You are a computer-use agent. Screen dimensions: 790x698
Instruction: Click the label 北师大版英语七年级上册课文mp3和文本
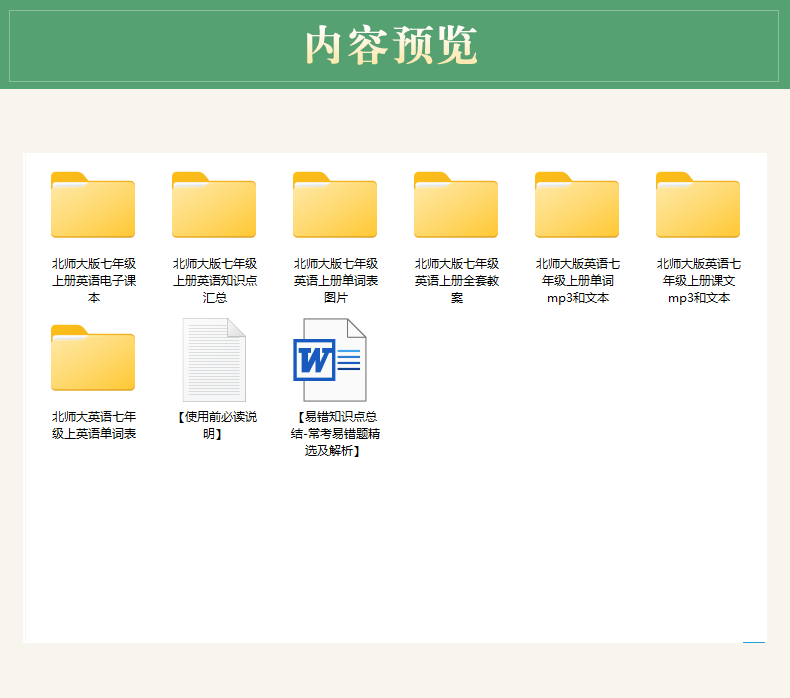click(698, 281)
